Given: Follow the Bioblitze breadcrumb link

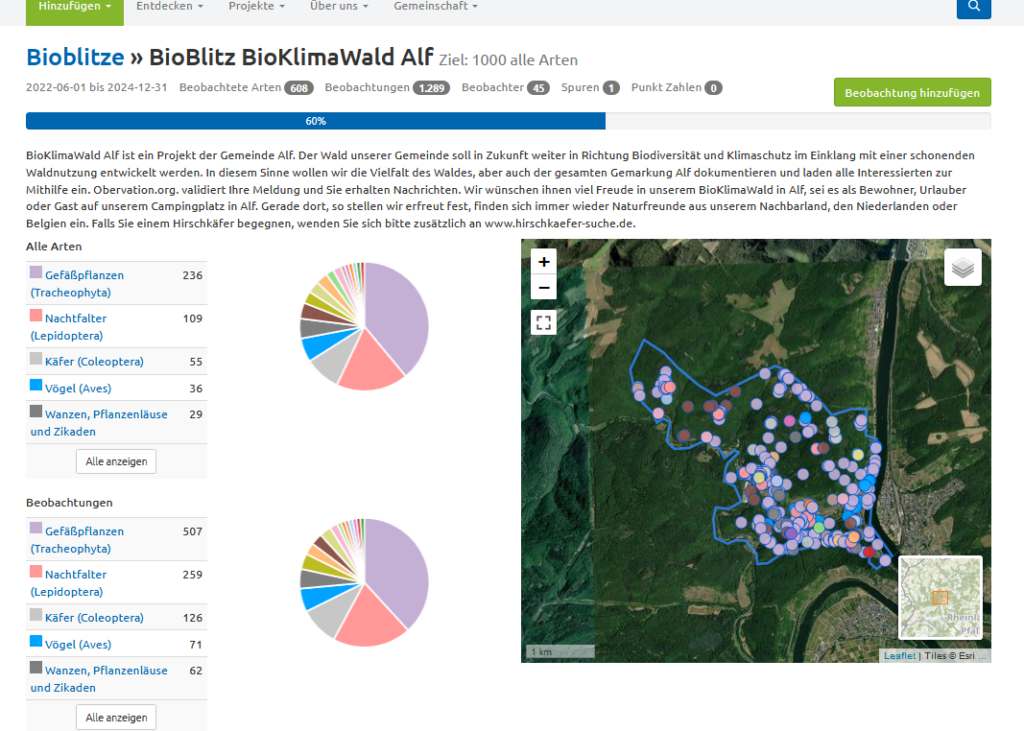Looking at the screenshot, I should coord(75,57).
